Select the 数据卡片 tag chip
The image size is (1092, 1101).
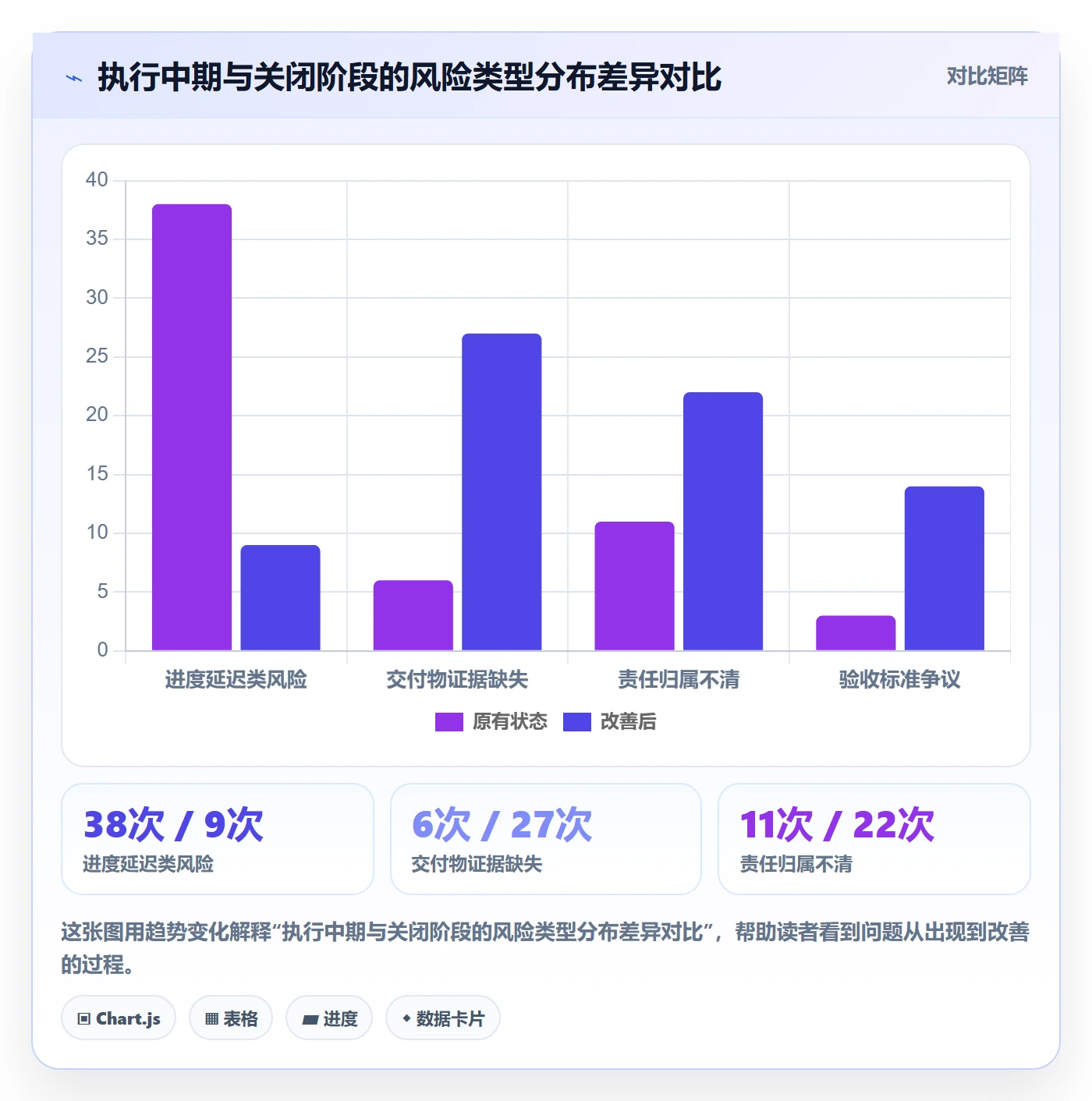tap(443, 1018)
